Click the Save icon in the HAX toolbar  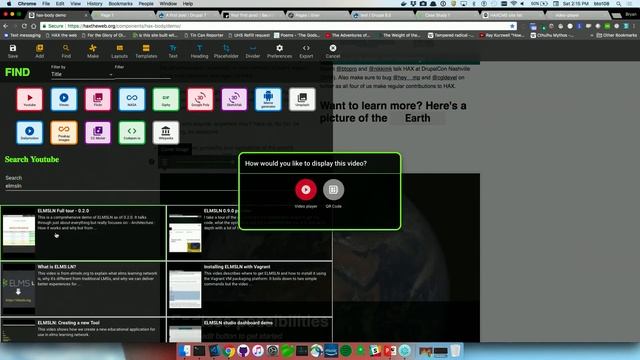13,51
